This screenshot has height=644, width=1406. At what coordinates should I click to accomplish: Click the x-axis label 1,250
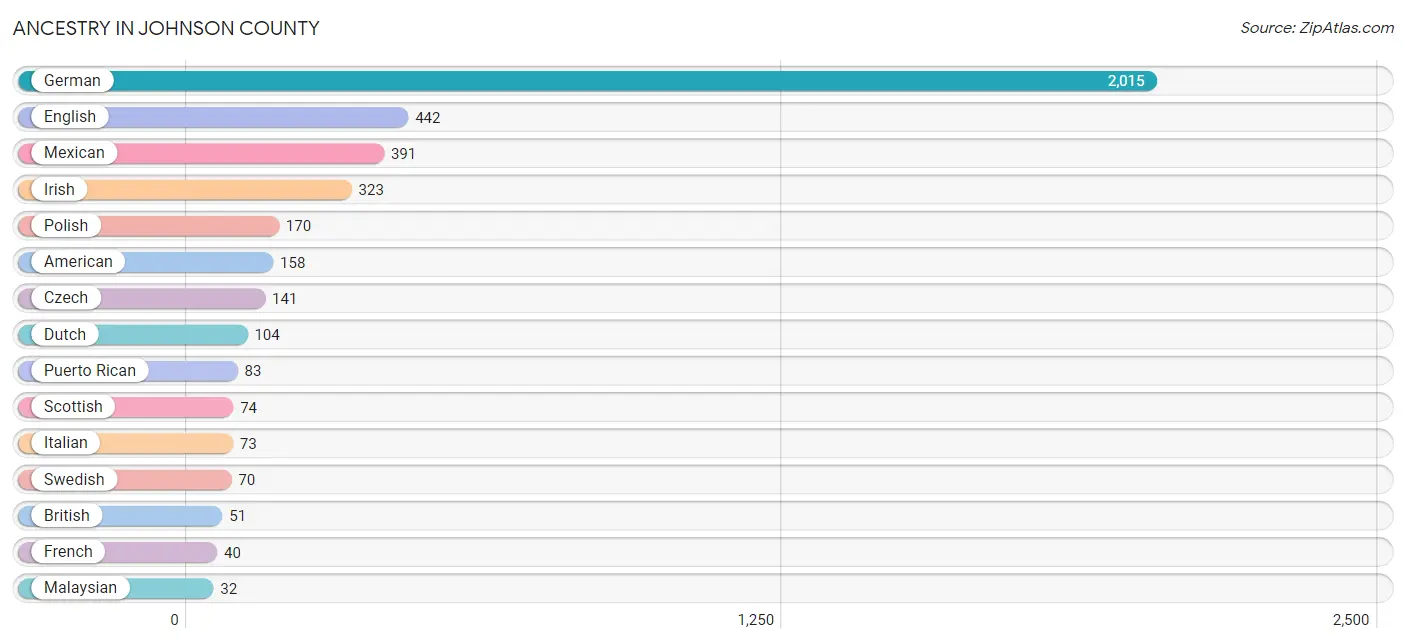[x=756, y=620]
